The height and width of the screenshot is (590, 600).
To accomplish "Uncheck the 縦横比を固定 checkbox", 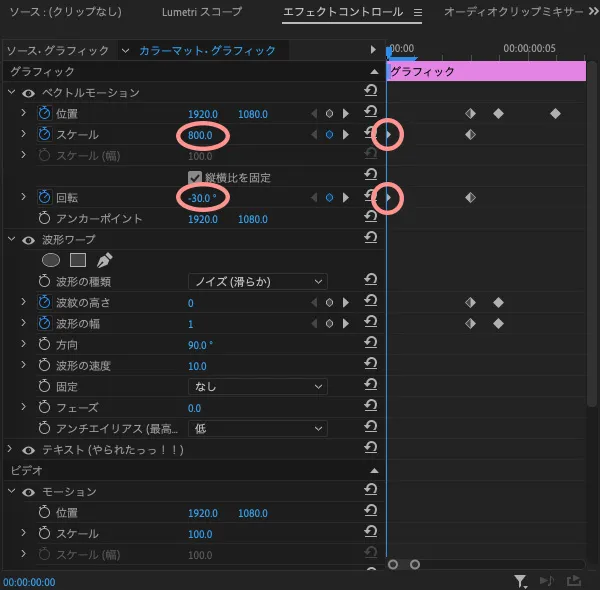I will (195, 177).
